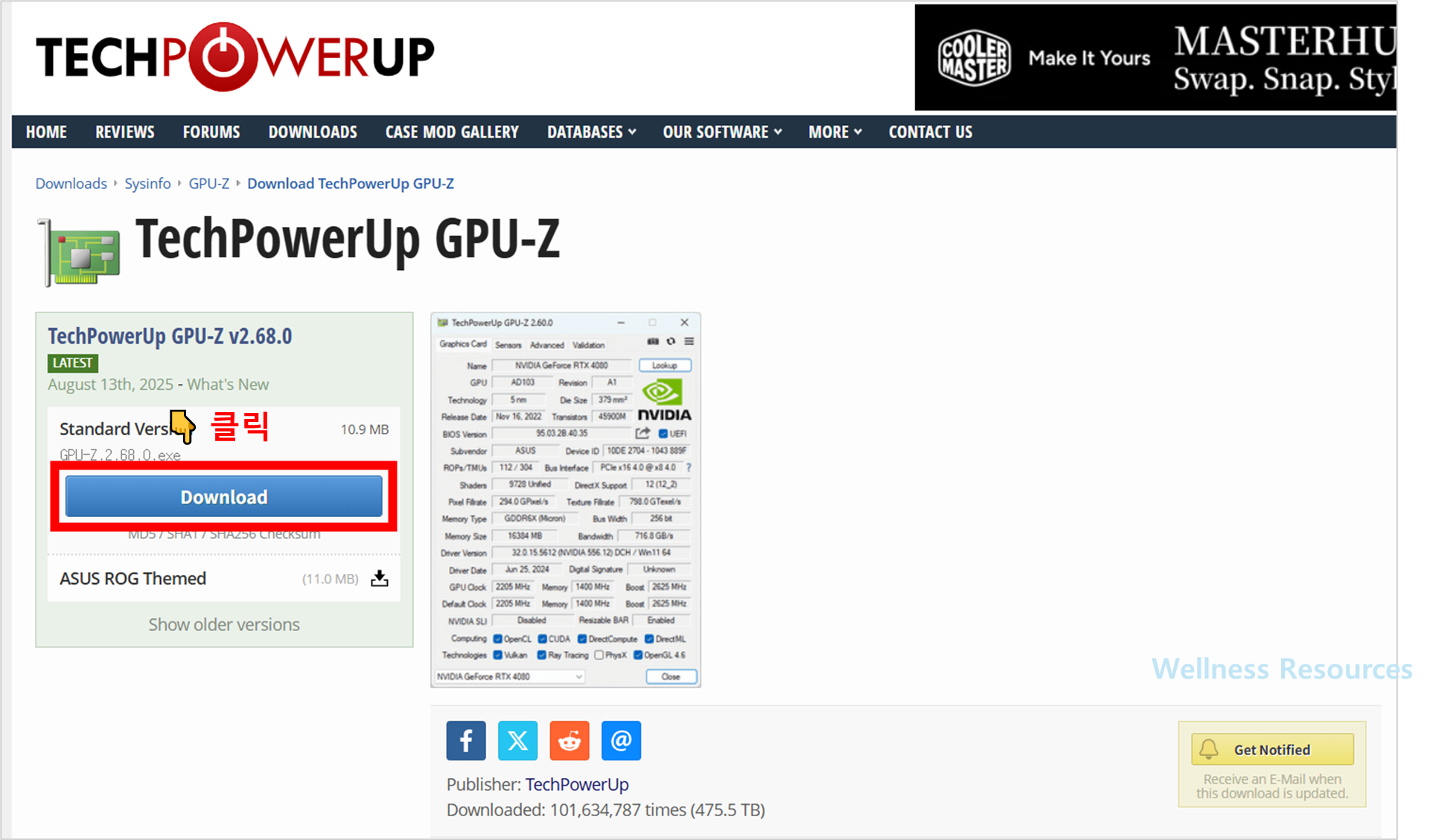Expand Show older versions
The height and width of the screenshot is (840, 1430).
(224, 625)
